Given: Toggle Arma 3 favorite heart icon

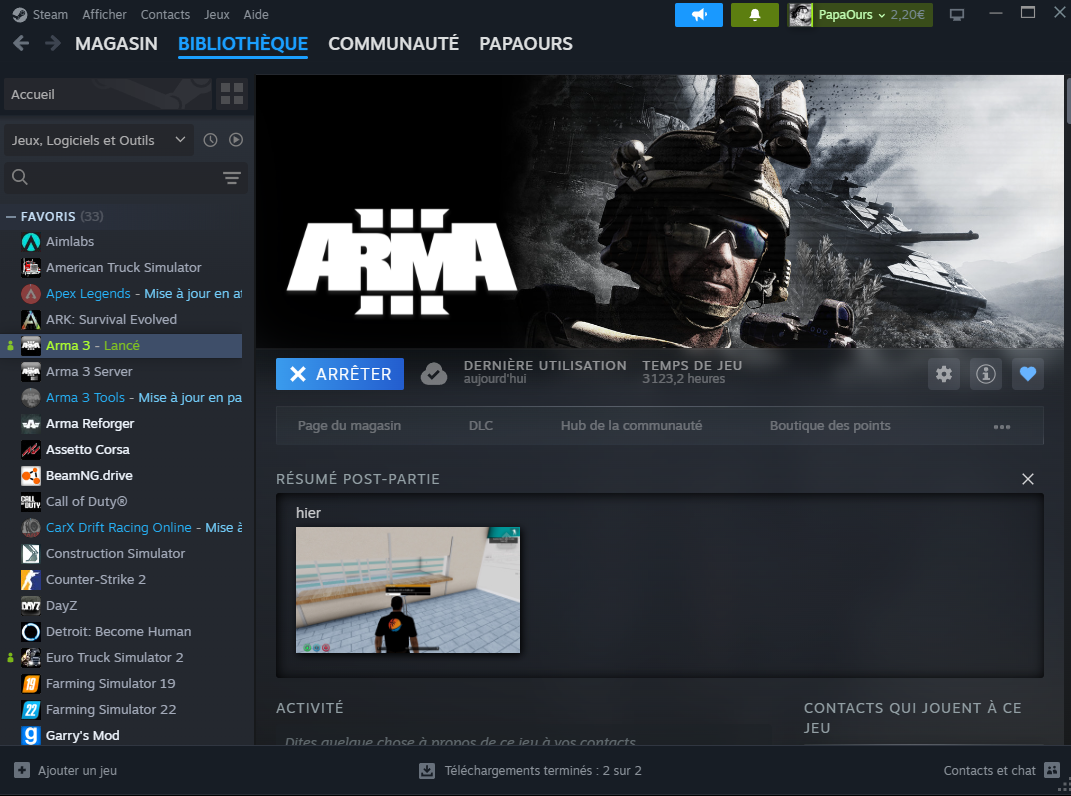Looking at the screenshot, I should tap(1027, 374).
